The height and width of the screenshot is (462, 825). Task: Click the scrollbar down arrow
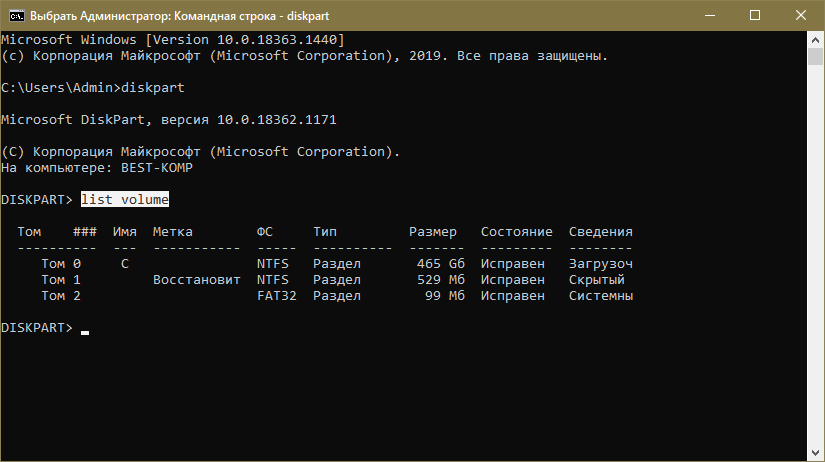pos(816,453)
